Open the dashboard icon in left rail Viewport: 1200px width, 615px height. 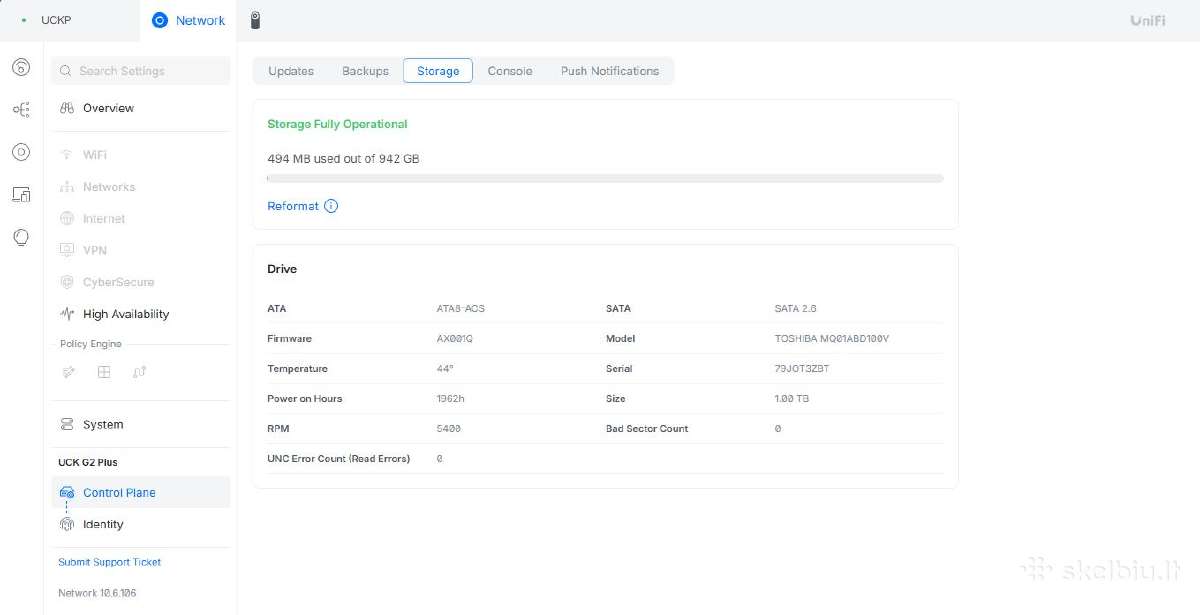21,68
